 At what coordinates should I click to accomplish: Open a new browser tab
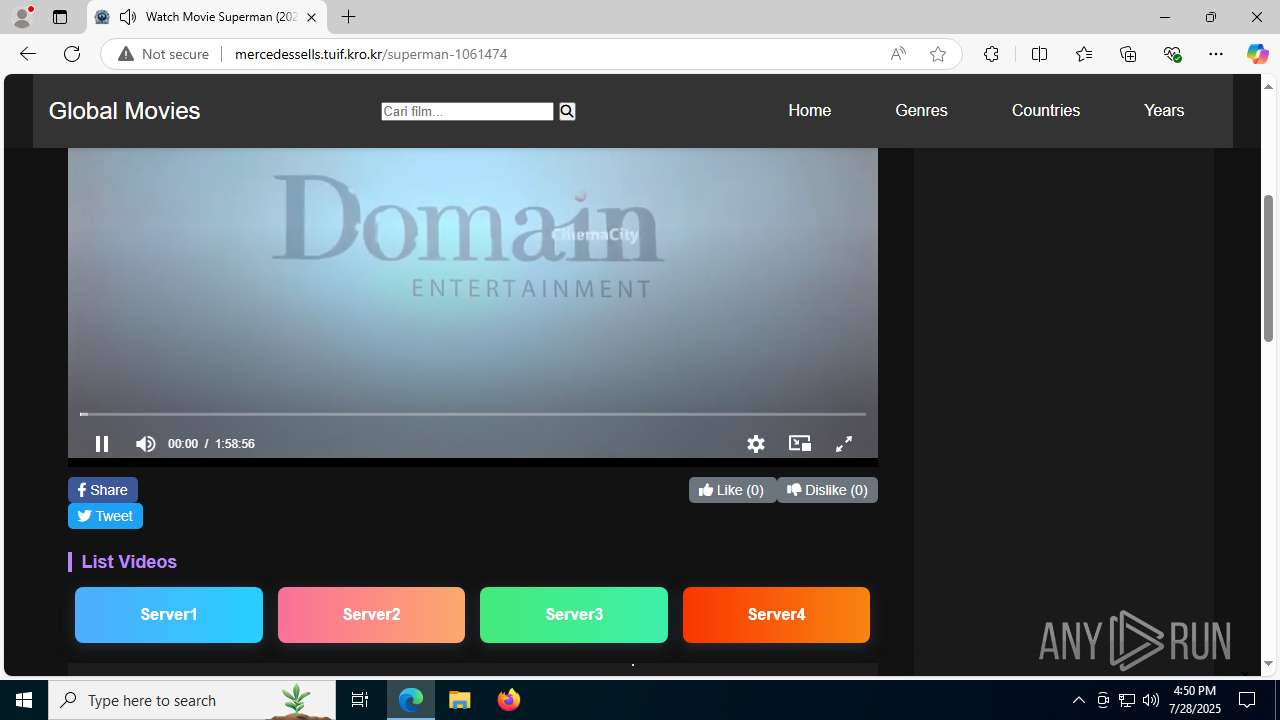tap(348, 17)
